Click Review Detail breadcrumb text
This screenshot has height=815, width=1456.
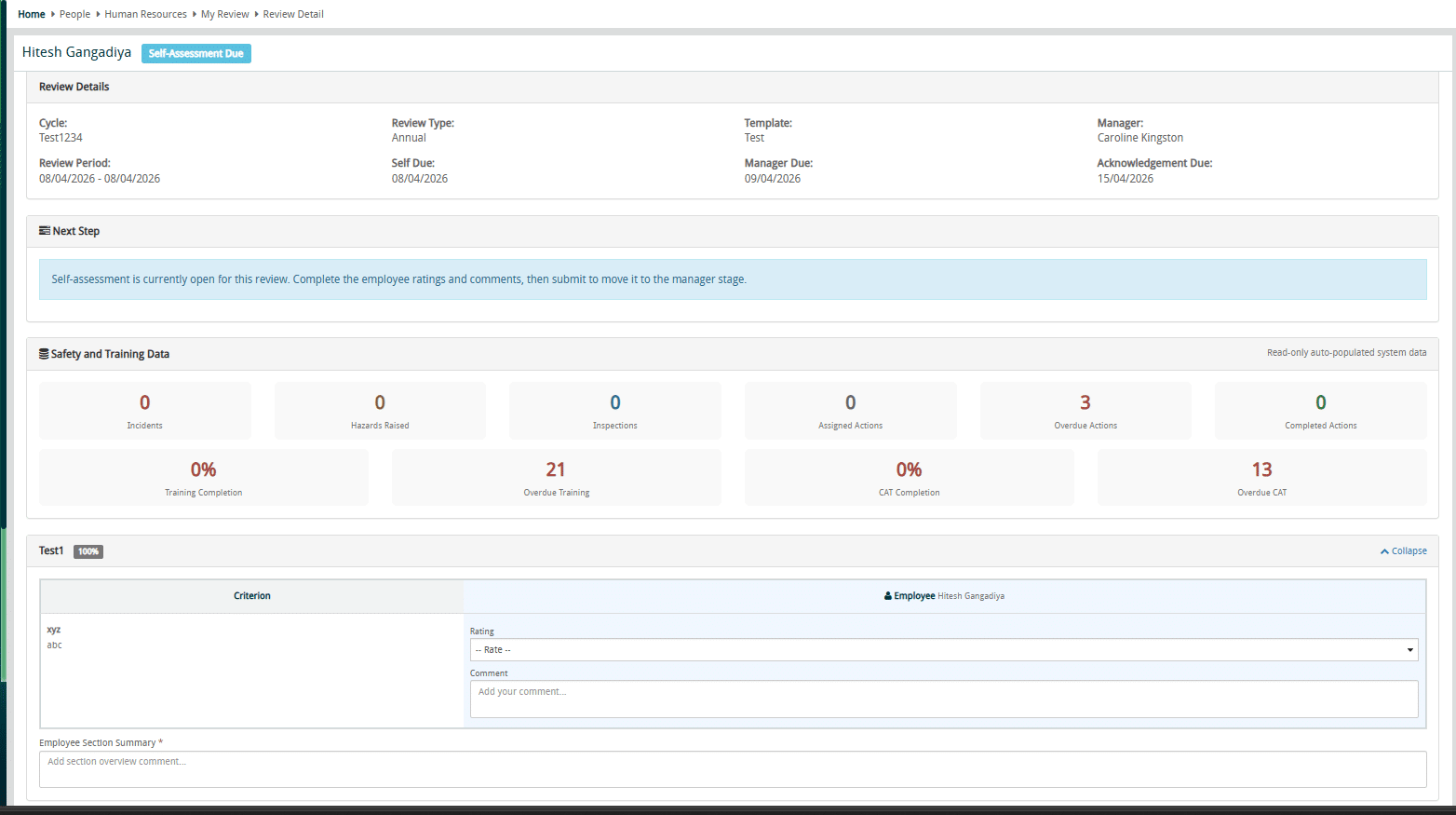click(293, 14)
